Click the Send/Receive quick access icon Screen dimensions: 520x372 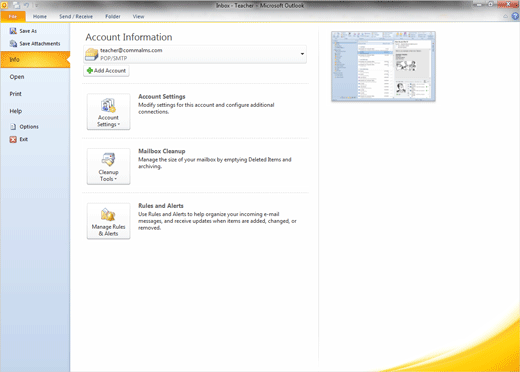coord(16,5)
